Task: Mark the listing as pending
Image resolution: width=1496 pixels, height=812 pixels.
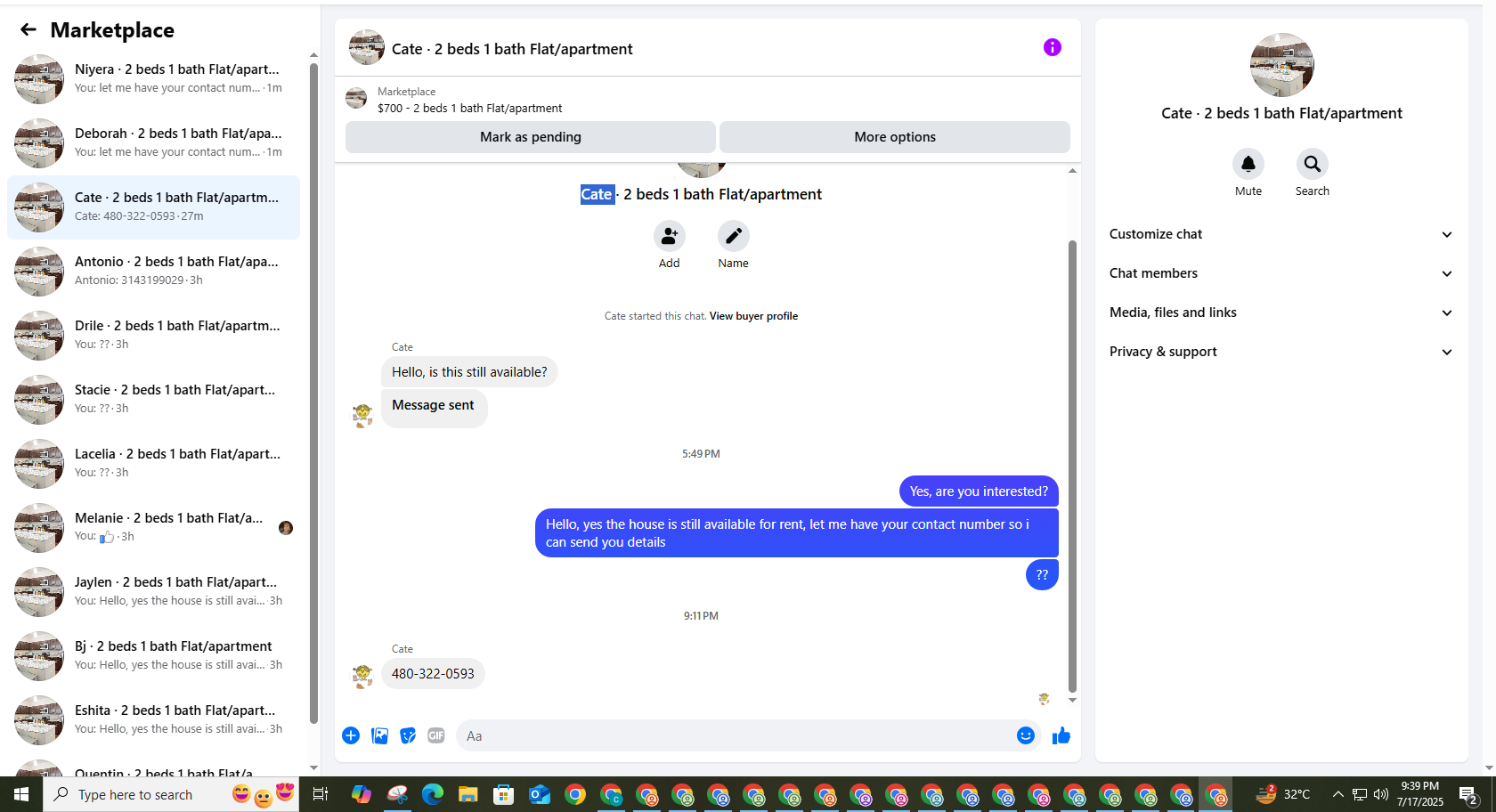Action: [531, 137]
